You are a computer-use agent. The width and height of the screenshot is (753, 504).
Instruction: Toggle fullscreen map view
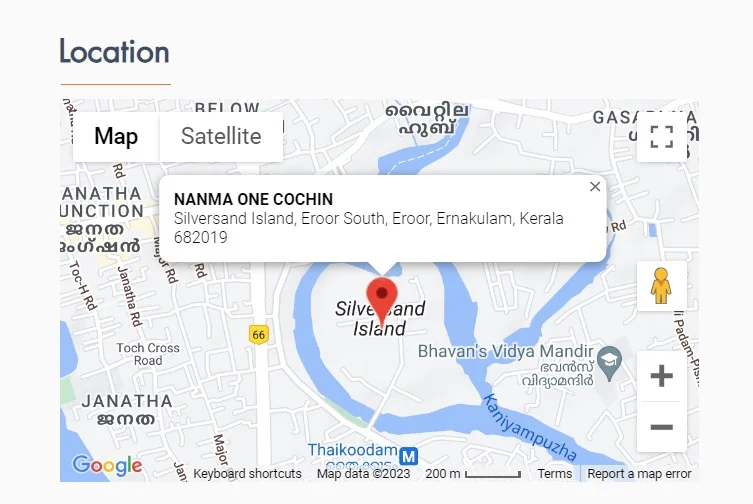[661, 136]
